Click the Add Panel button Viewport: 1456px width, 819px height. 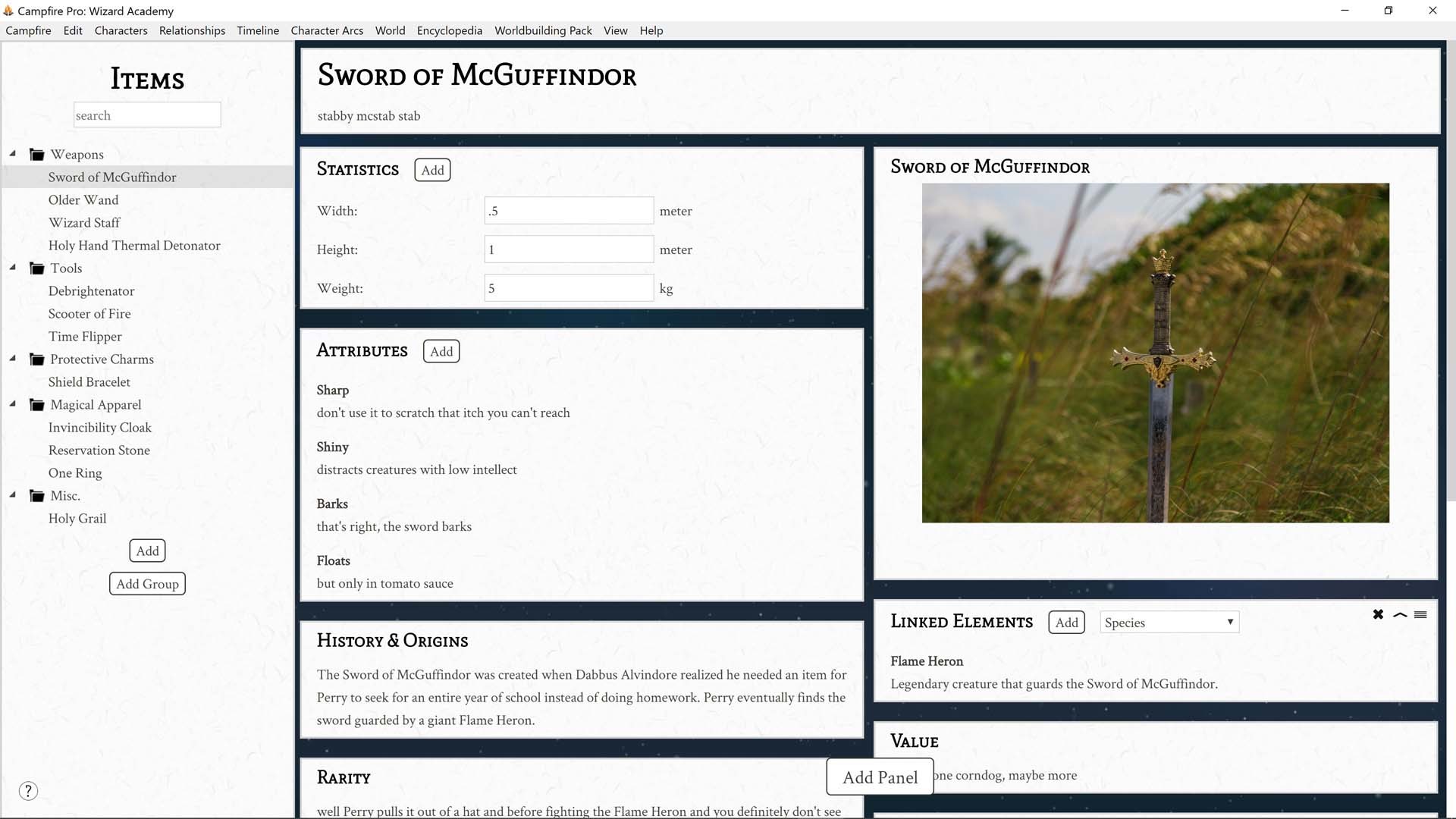coord(880,777)
